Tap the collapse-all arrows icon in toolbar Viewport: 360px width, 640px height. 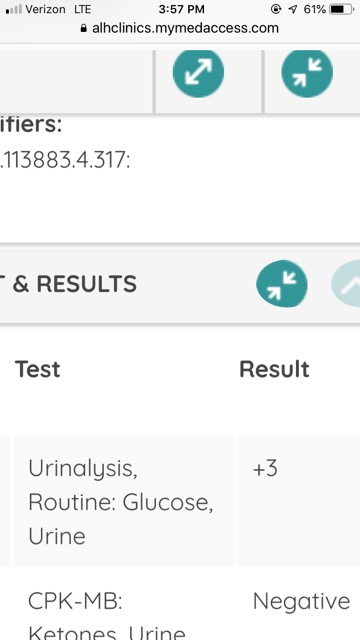pyautogui.click(x=307, y=72)
